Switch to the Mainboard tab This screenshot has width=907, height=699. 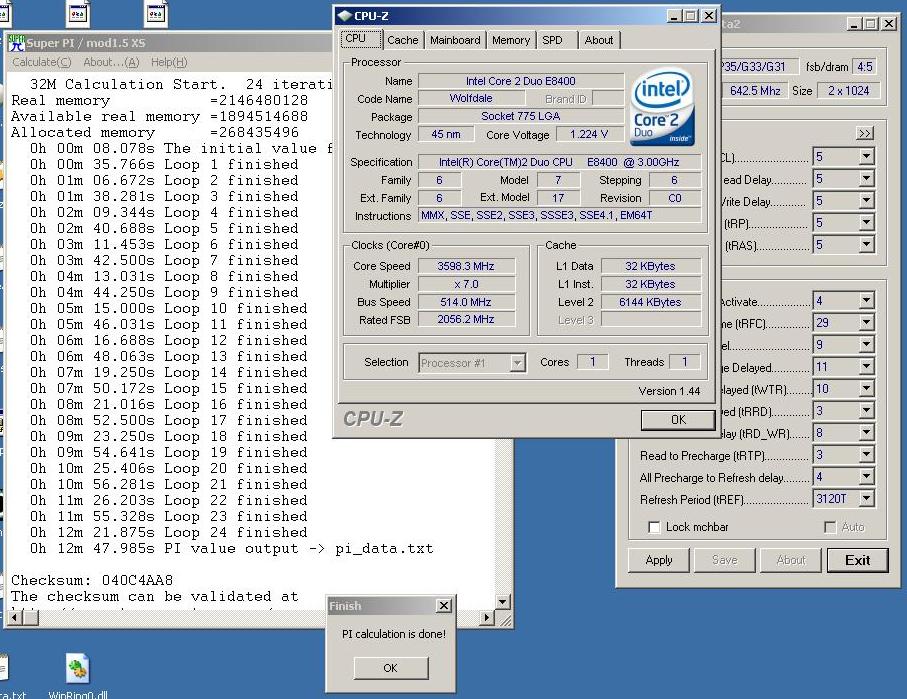[455, 40]
